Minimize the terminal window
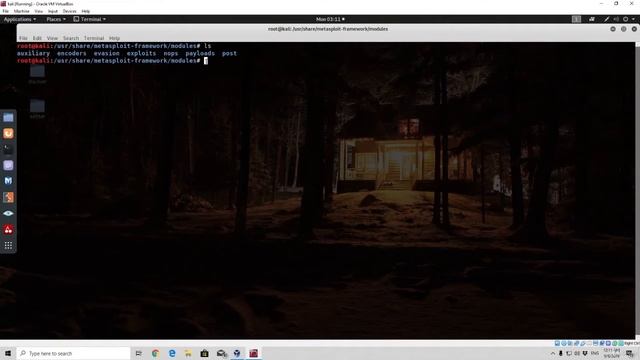Image resolution: width=640 pixels, height=360 pixels. (613, 29)
